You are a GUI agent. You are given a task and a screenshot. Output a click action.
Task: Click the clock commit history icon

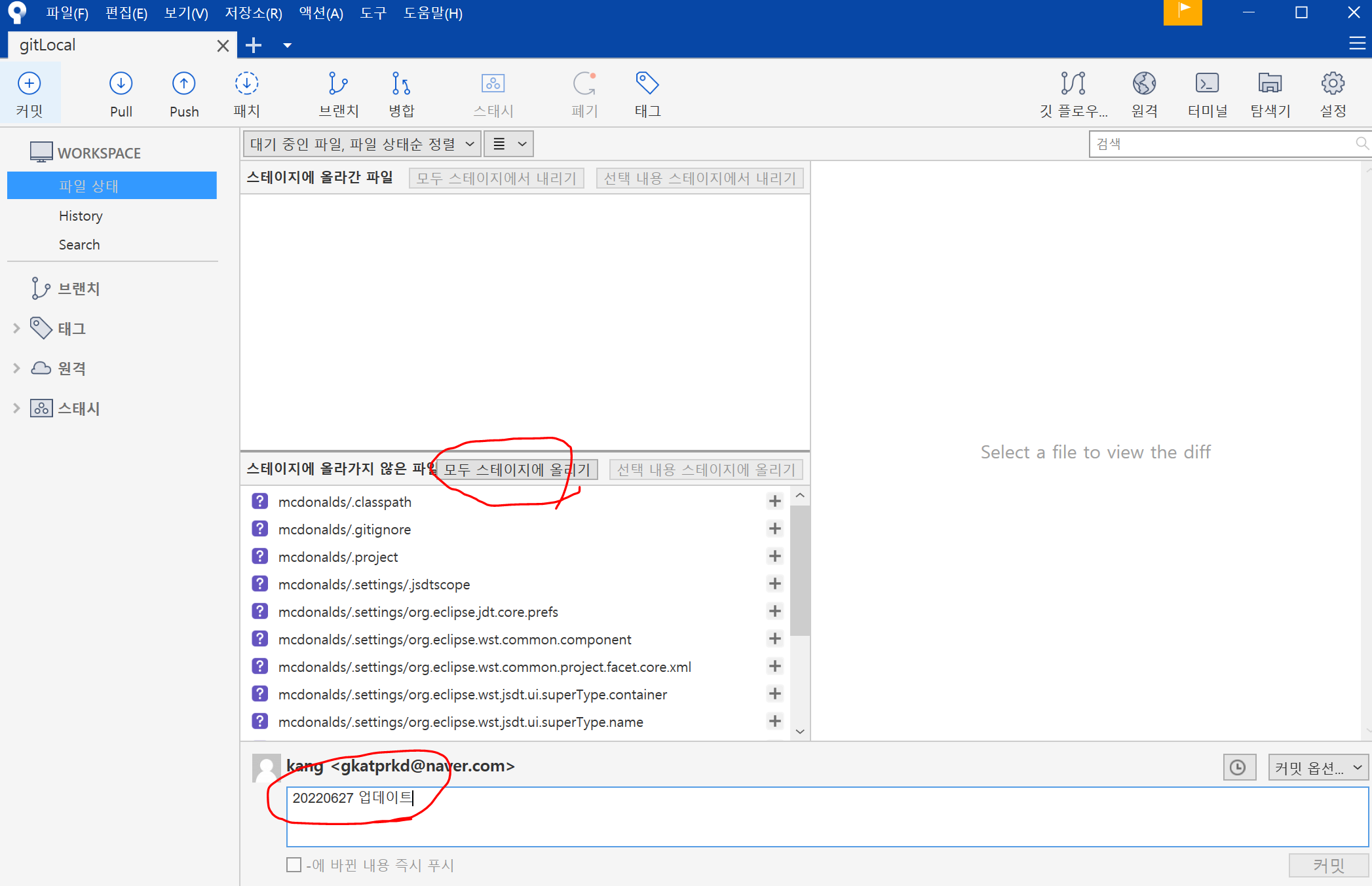[1238, 767]
